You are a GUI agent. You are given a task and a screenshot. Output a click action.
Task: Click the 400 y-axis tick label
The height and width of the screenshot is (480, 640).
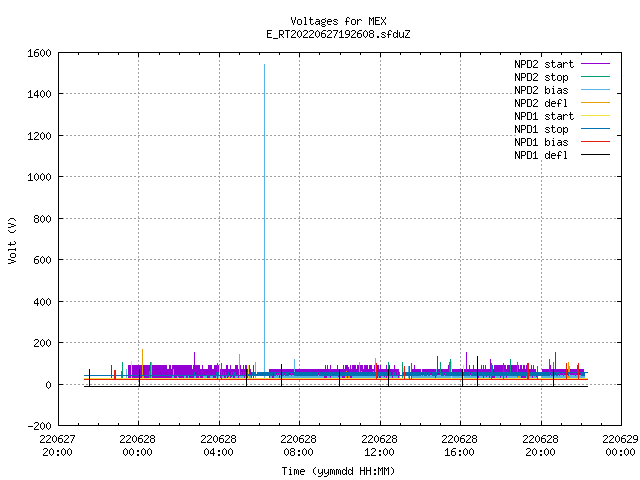(x=42, y=302)
